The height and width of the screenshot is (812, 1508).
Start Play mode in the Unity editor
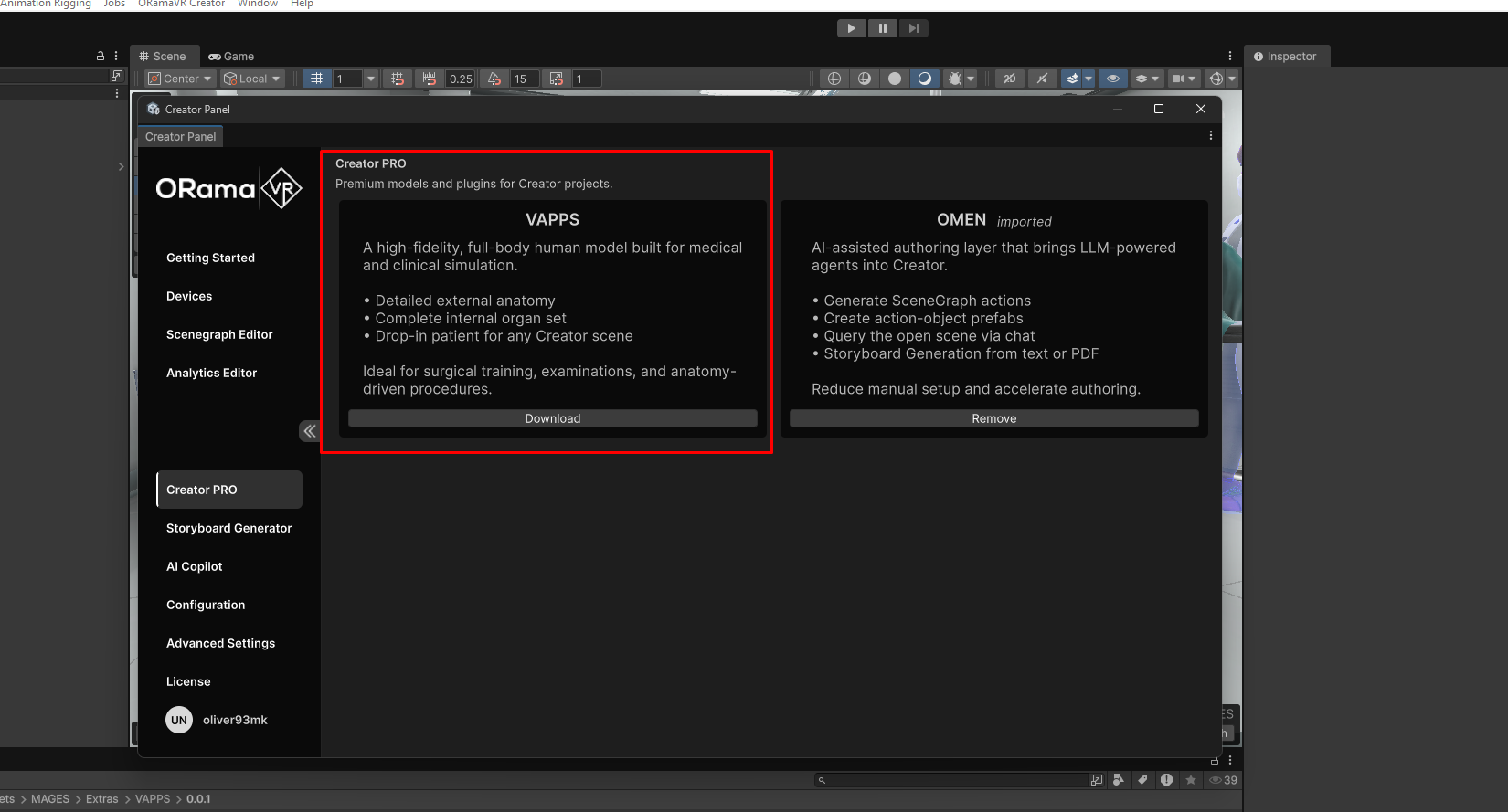(x=851, y=28)
